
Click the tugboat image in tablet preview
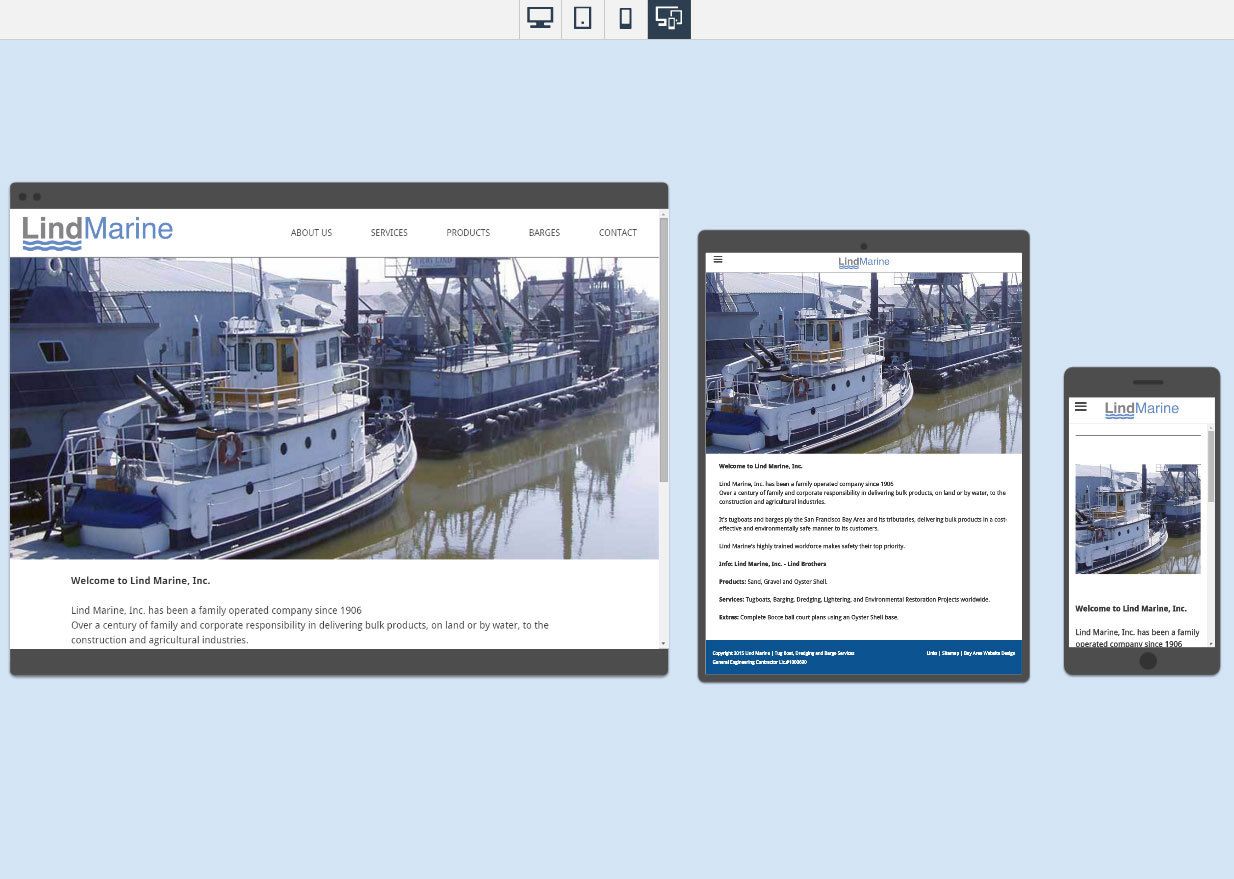[x=864, y=363]
